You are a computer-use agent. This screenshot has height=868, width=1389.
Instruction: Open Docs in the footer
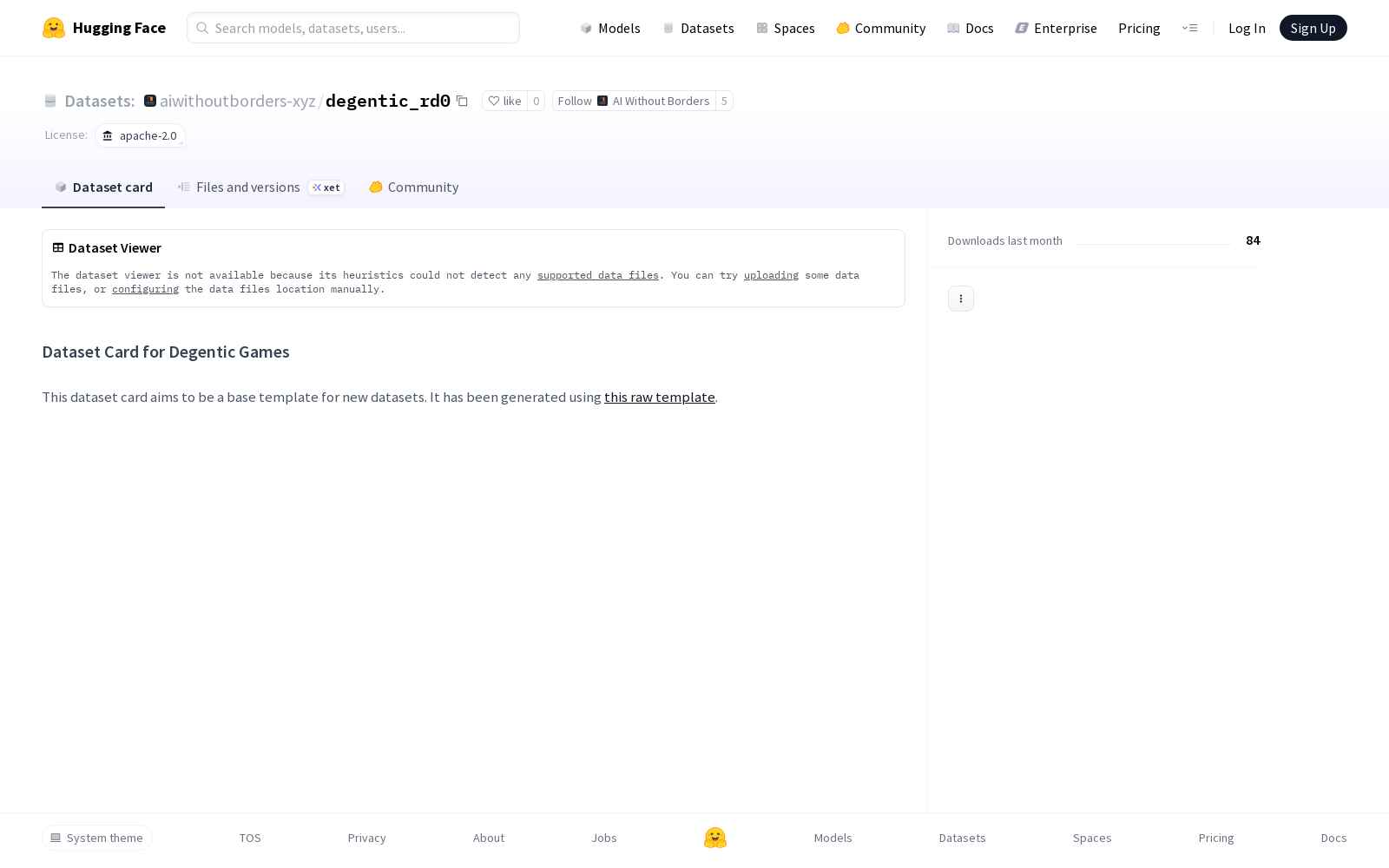1334,838
